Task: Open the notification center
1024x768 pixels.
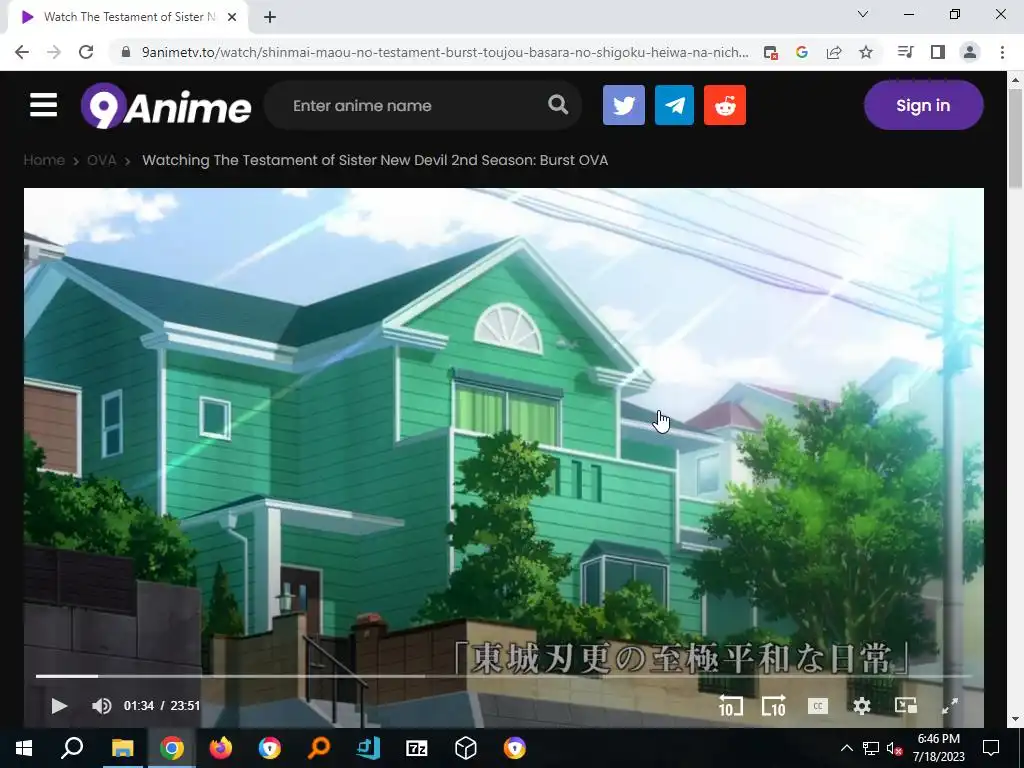Action: pyautogui.click(x=991, y=748)
